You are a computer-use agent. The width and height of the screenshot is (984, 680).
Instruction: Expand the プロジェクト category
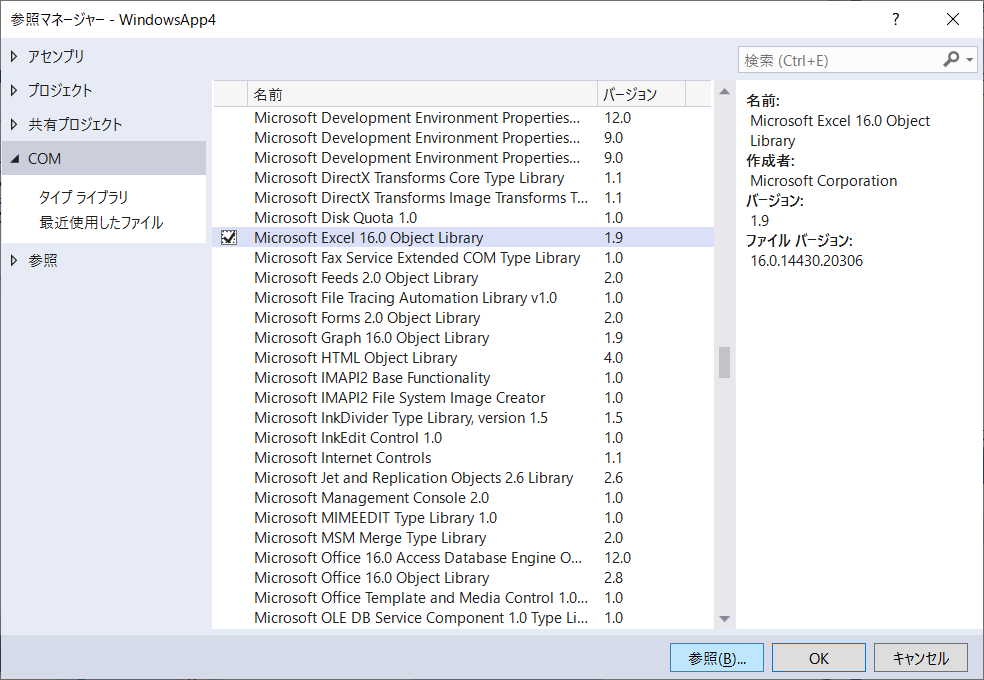tap(14, 90)
